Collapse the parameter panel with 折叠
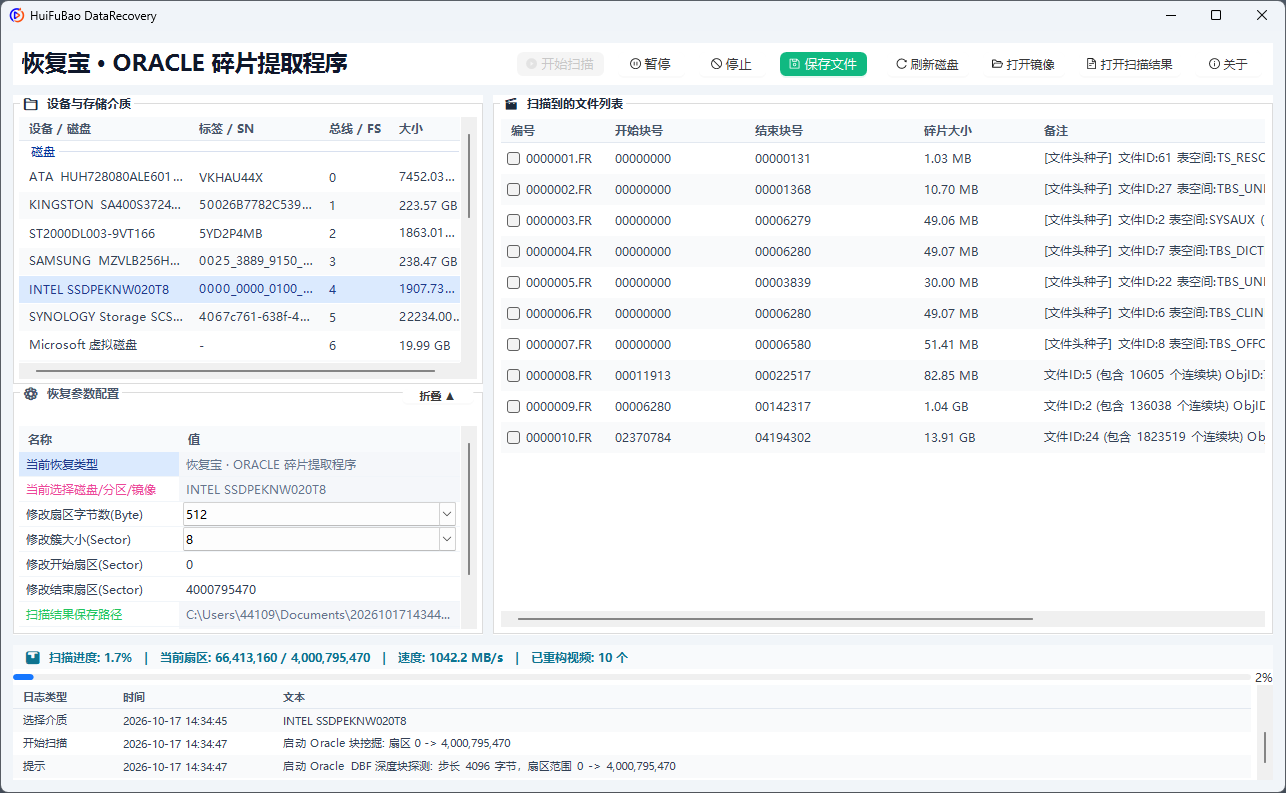This screenshot has height=793, width=1286. [x=437, y=396]
